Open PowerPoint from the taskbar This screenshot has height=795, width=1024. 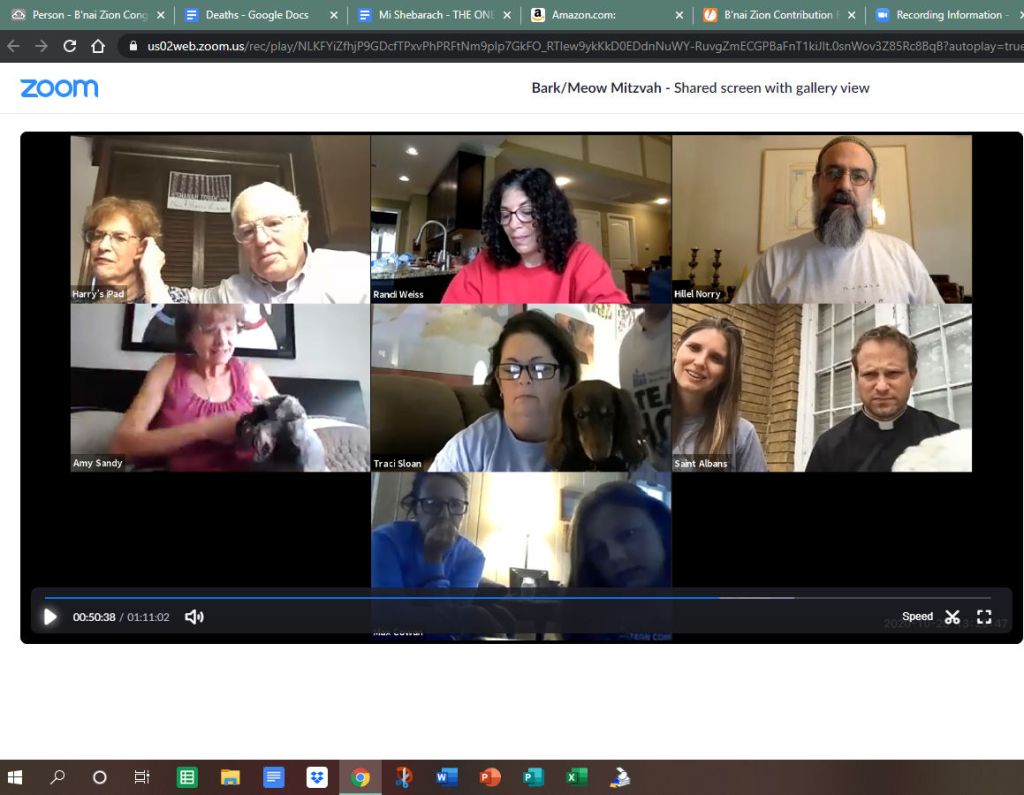(490, 777)
